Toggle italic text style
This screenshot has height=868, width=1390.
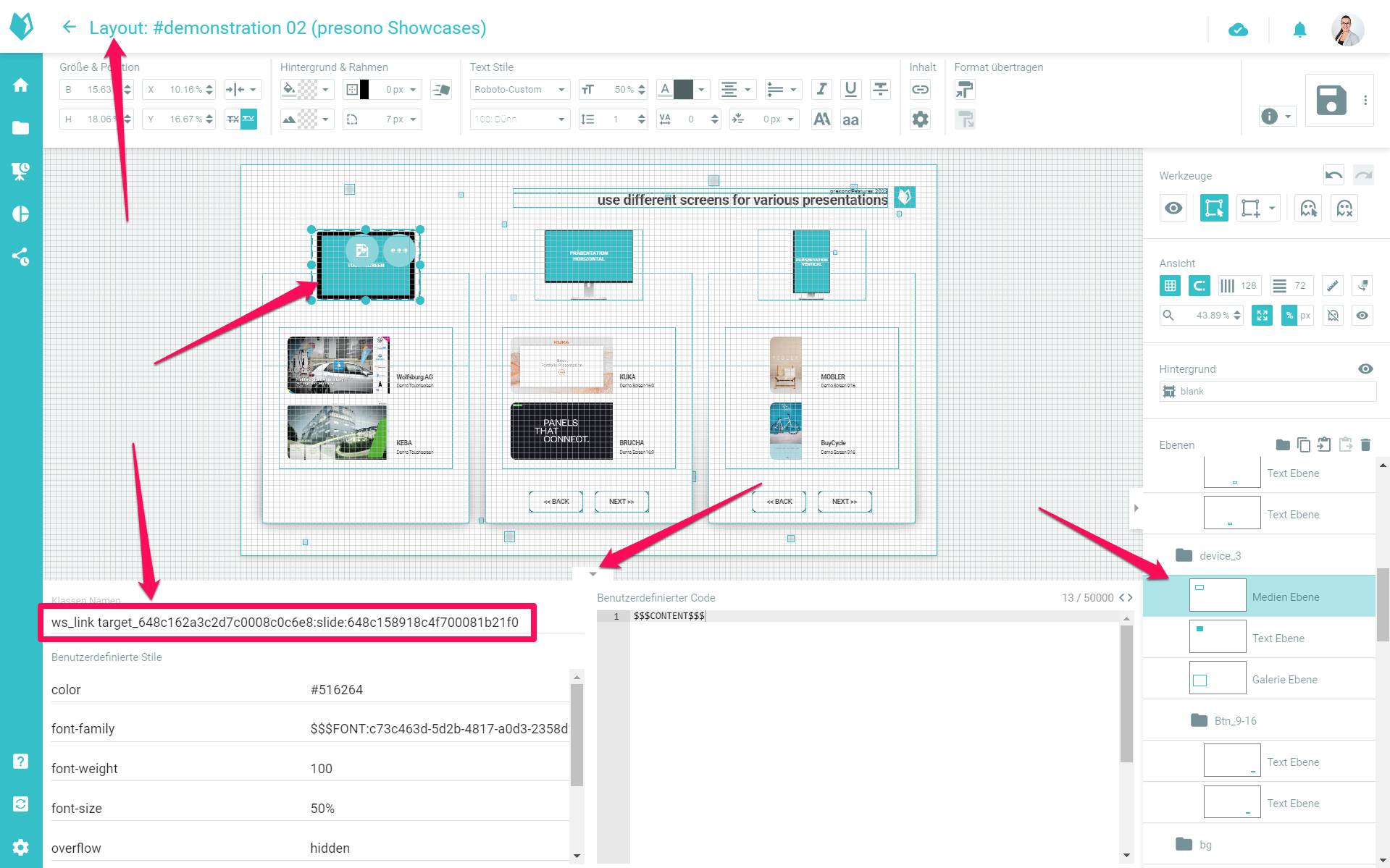(x=821, y=89)
